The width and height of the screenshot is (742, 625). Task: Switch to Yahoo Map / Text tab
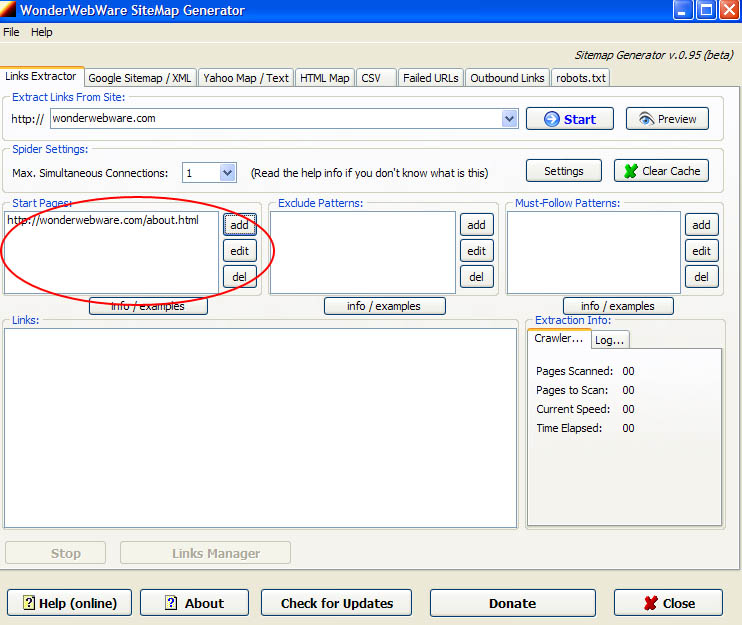pos(246,78)
